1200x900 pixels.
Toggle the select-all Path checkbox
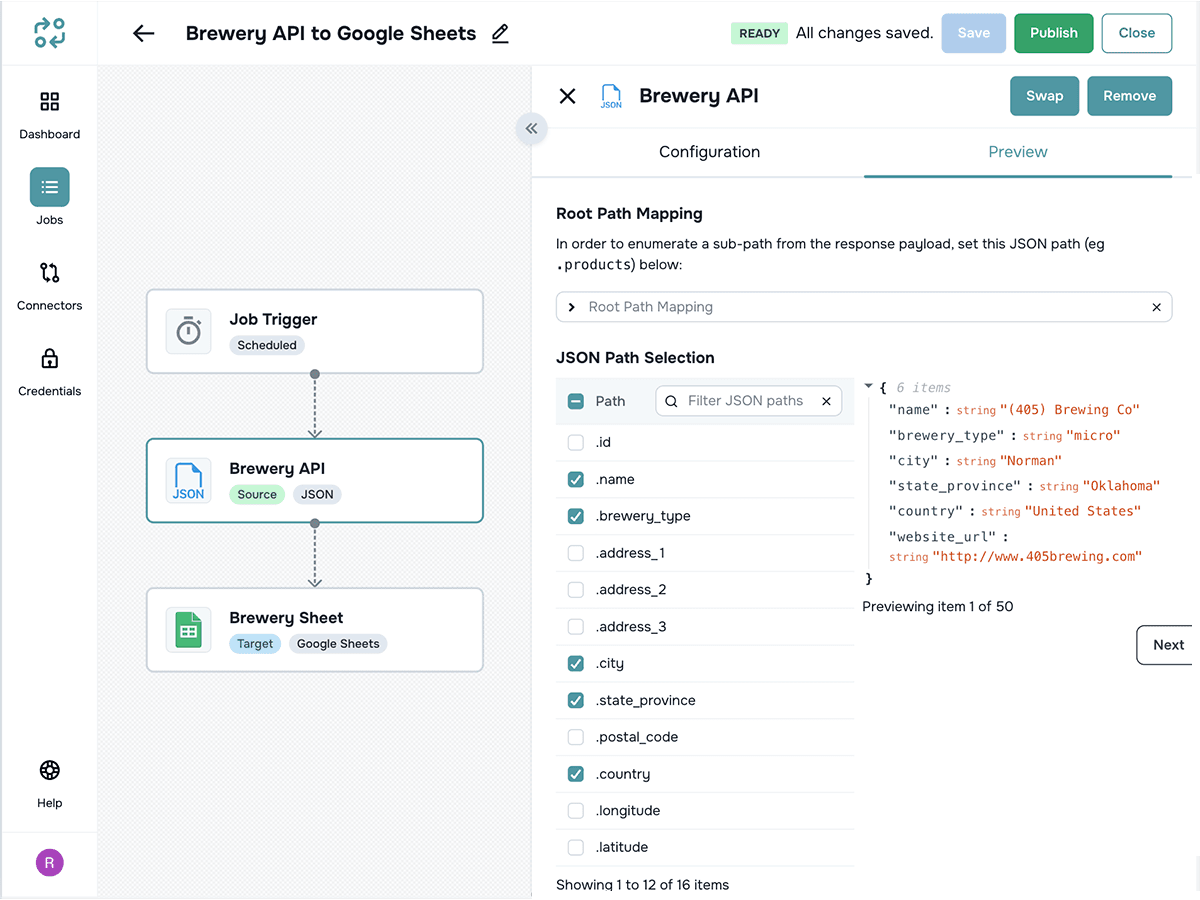click(575, 401)
